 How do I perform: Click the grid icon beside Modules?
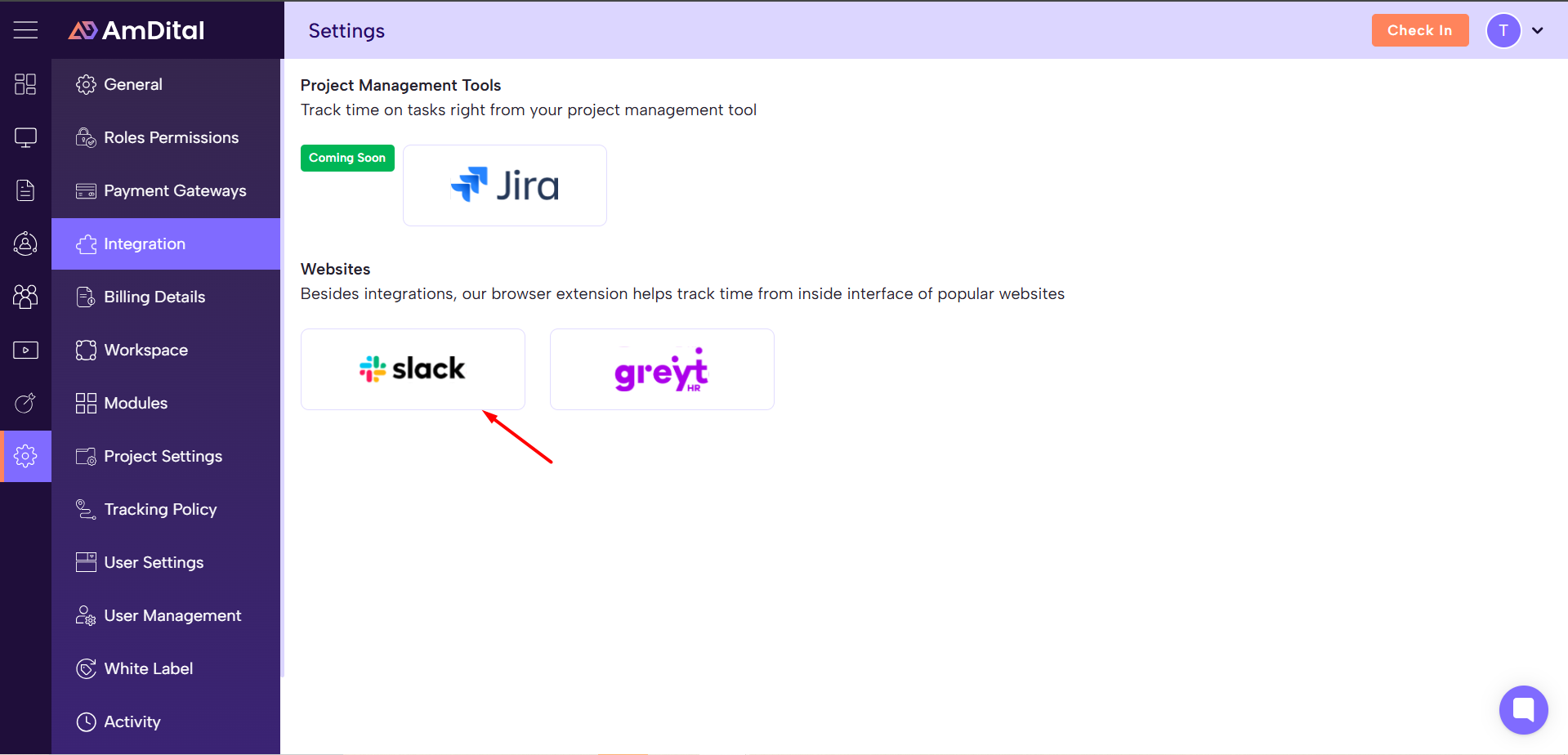(86, 403)
